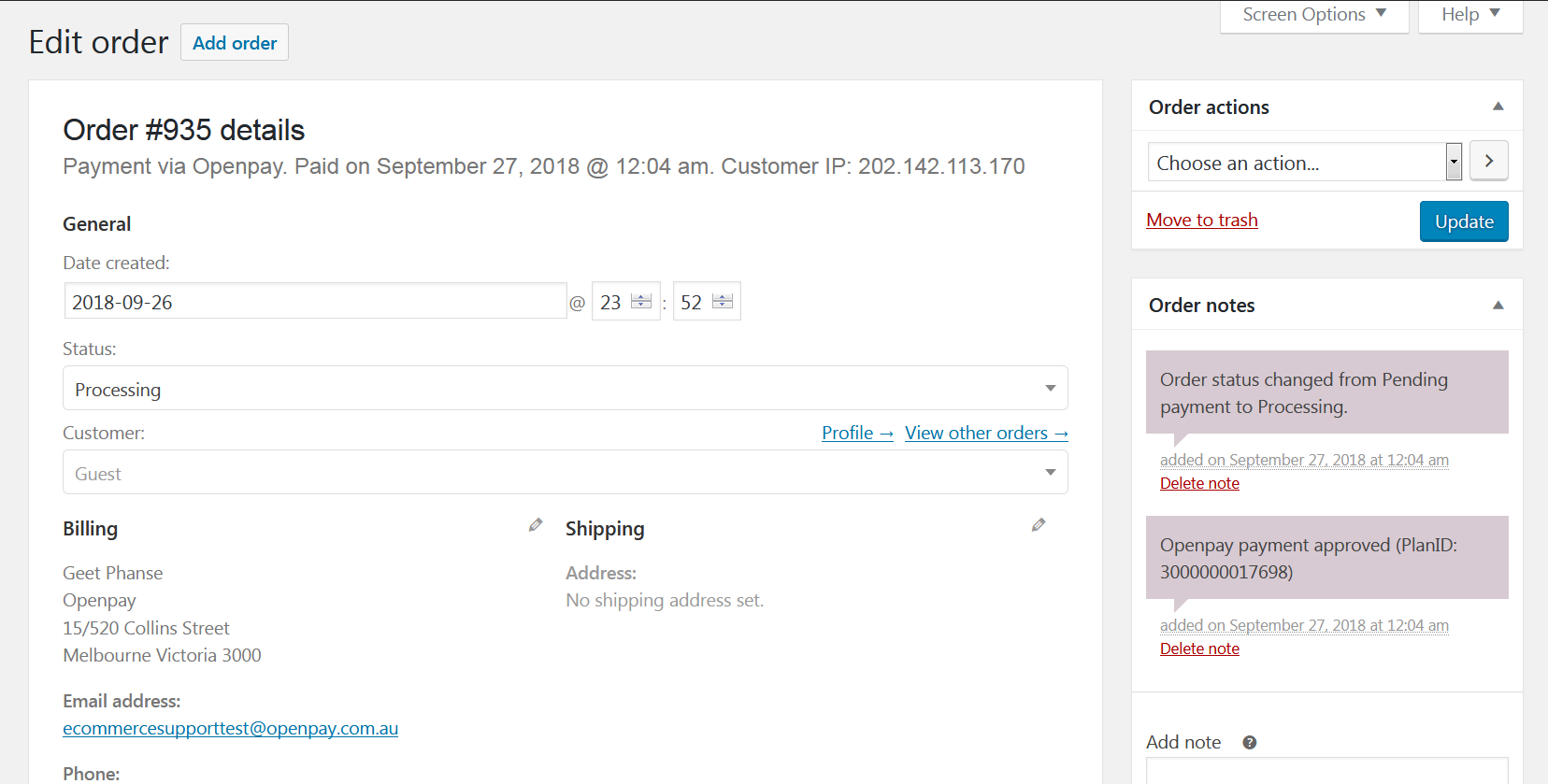1548x784 pixels.
Task: Adjust the hour stepper showing 23
Action: 640,301
